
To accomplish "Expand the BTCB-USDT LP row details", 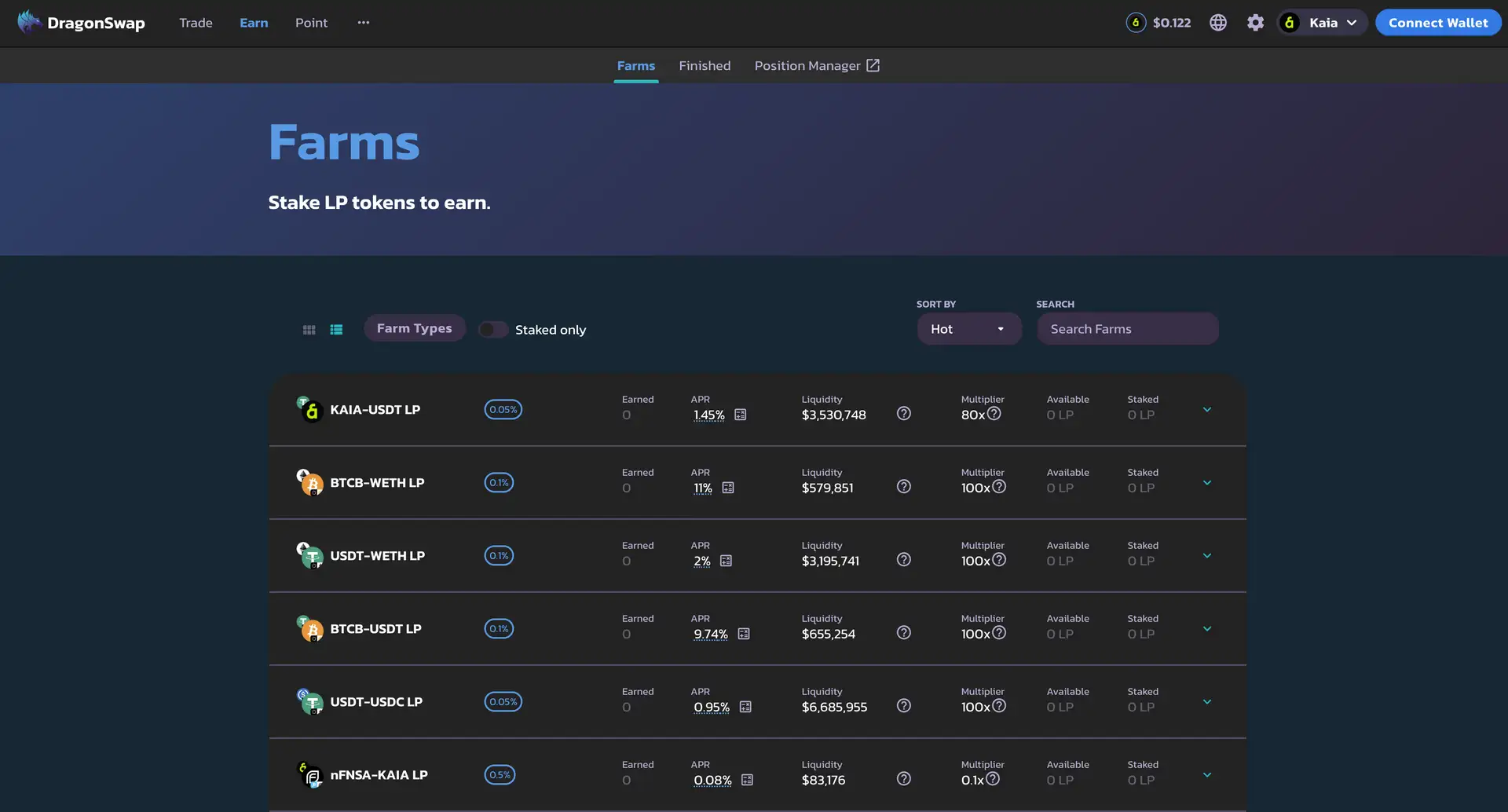I will tap(1206, 629).
